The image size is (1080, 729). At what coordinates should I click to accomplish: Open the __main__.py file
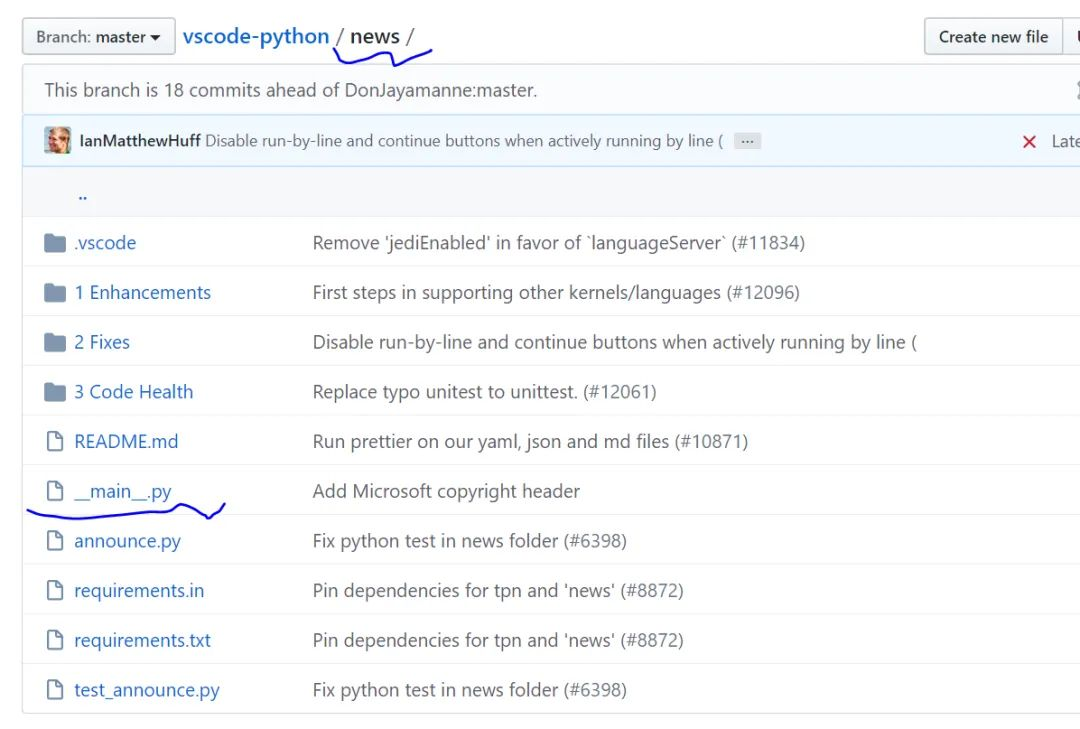(x=123, y=491)
